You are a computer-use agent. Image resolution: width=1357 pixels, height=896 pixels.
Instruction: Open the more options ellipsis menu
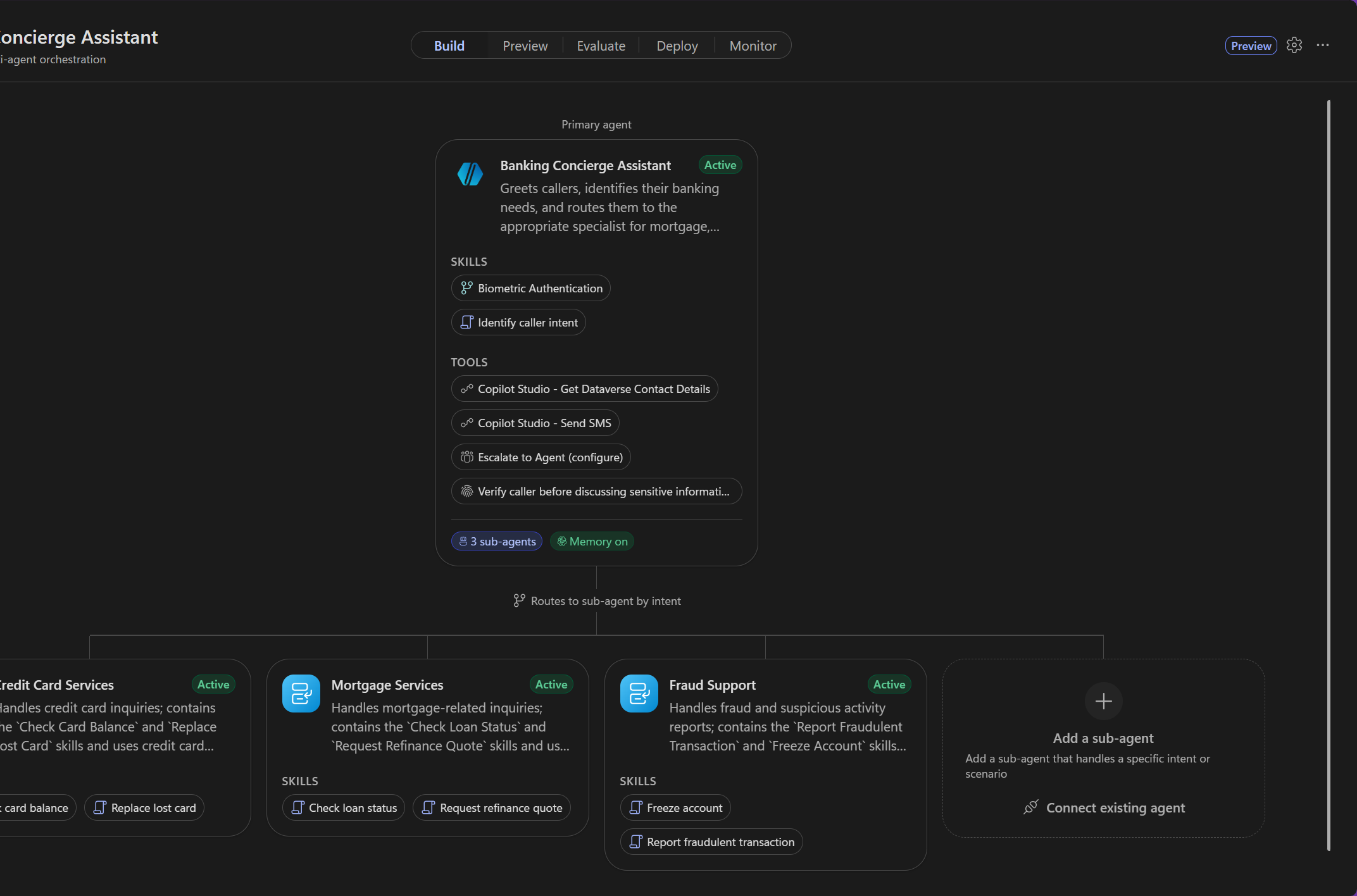pos(1323,46)
